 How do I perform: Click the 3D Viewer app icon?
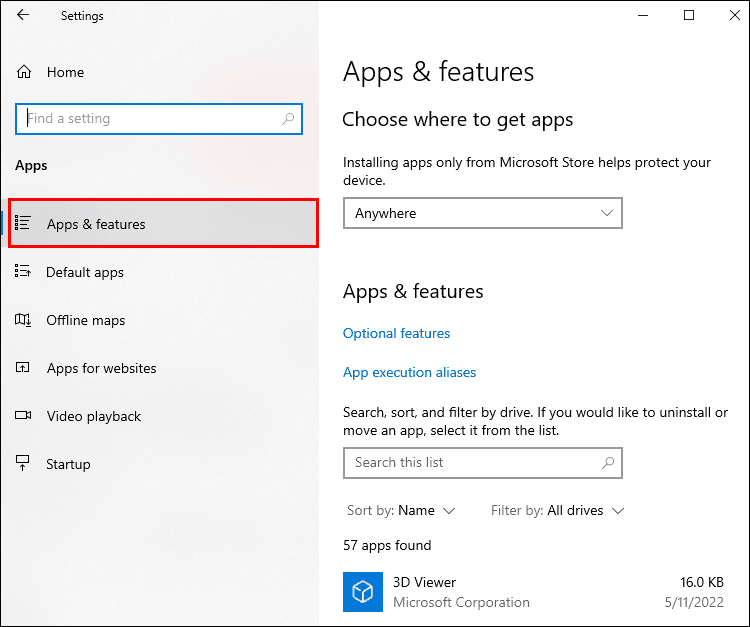point(363,592)
